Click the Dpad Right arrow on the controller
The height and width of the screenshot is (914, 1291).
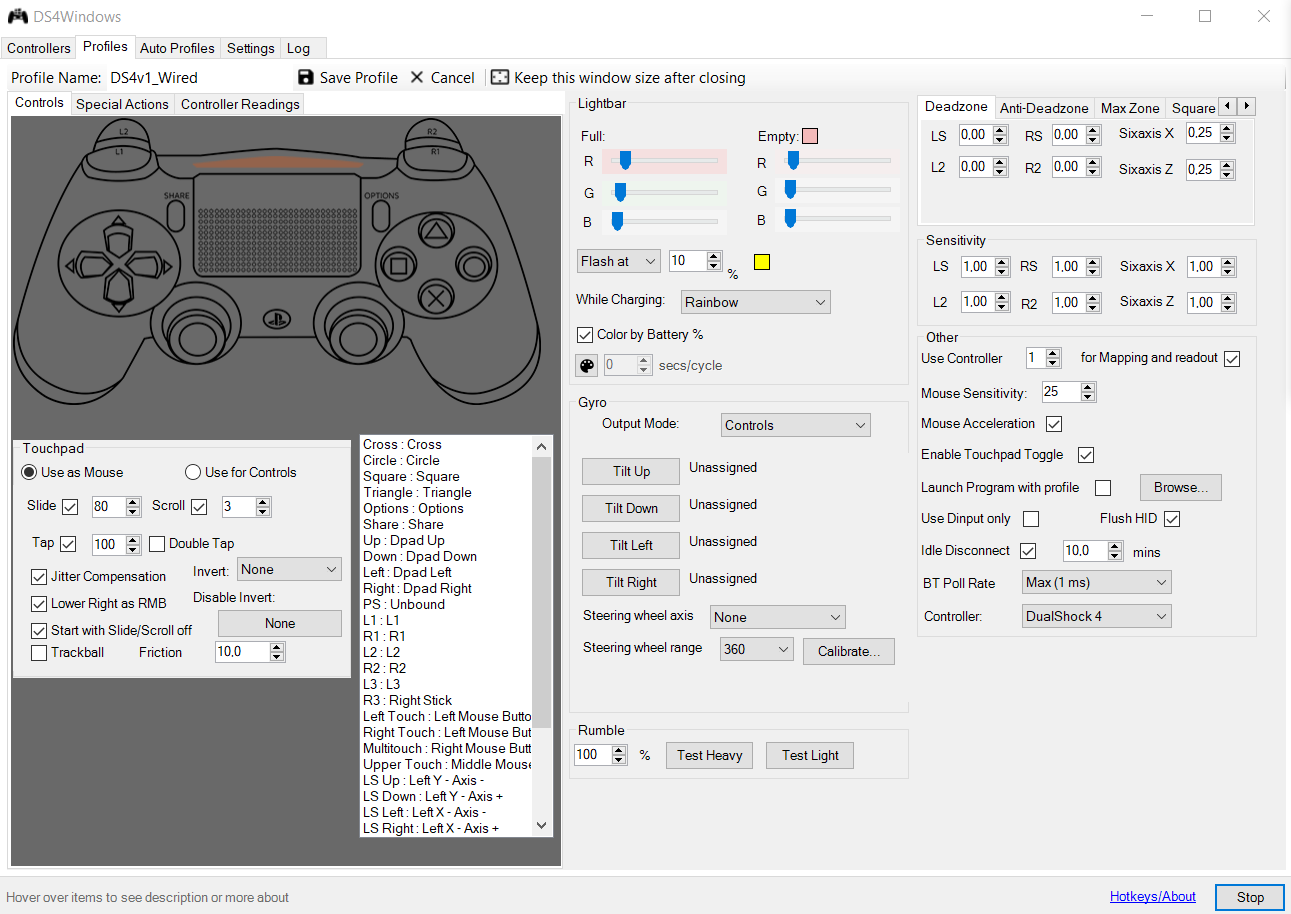[x=146, y=265]
